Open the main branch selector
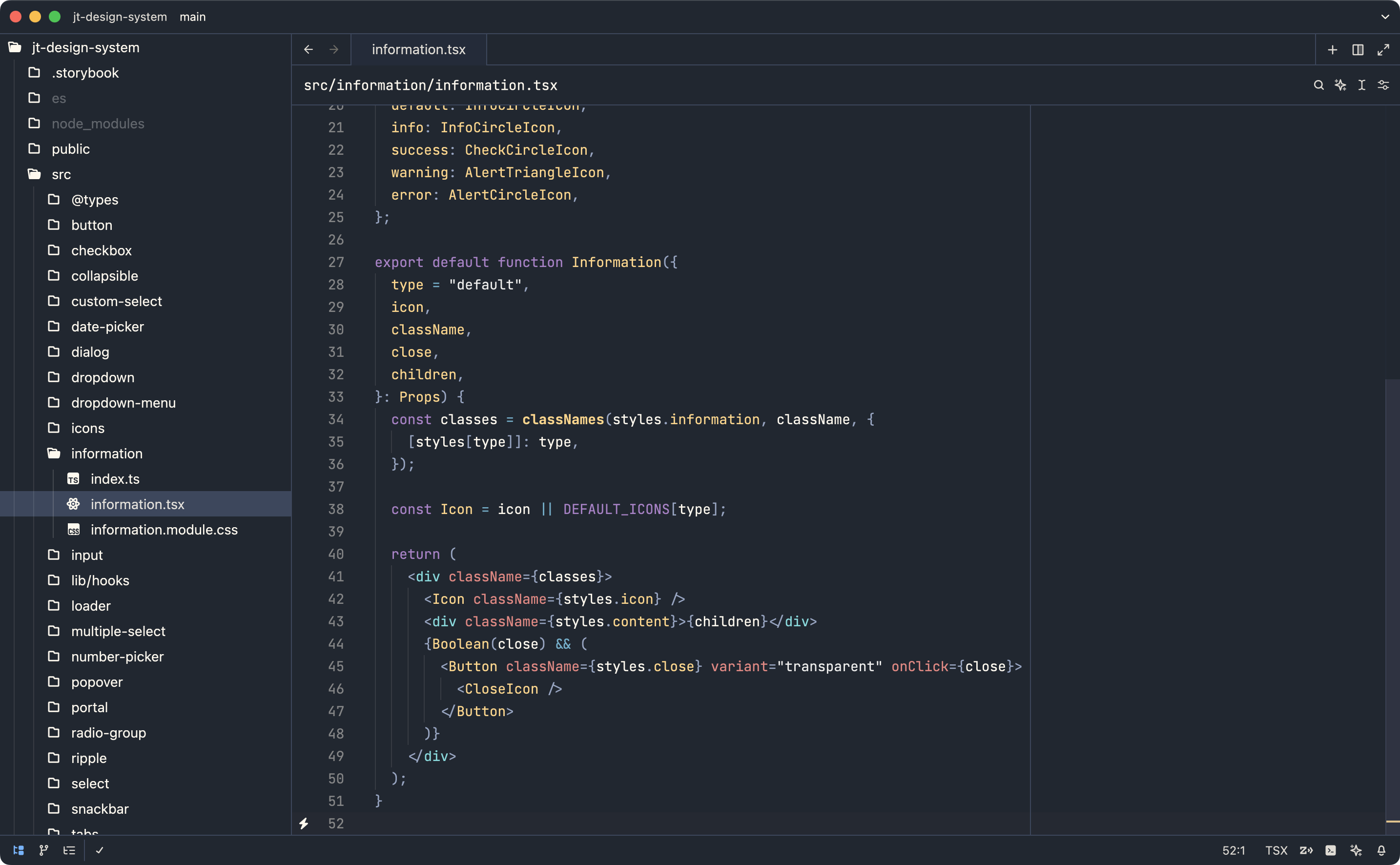 (193, 17)
